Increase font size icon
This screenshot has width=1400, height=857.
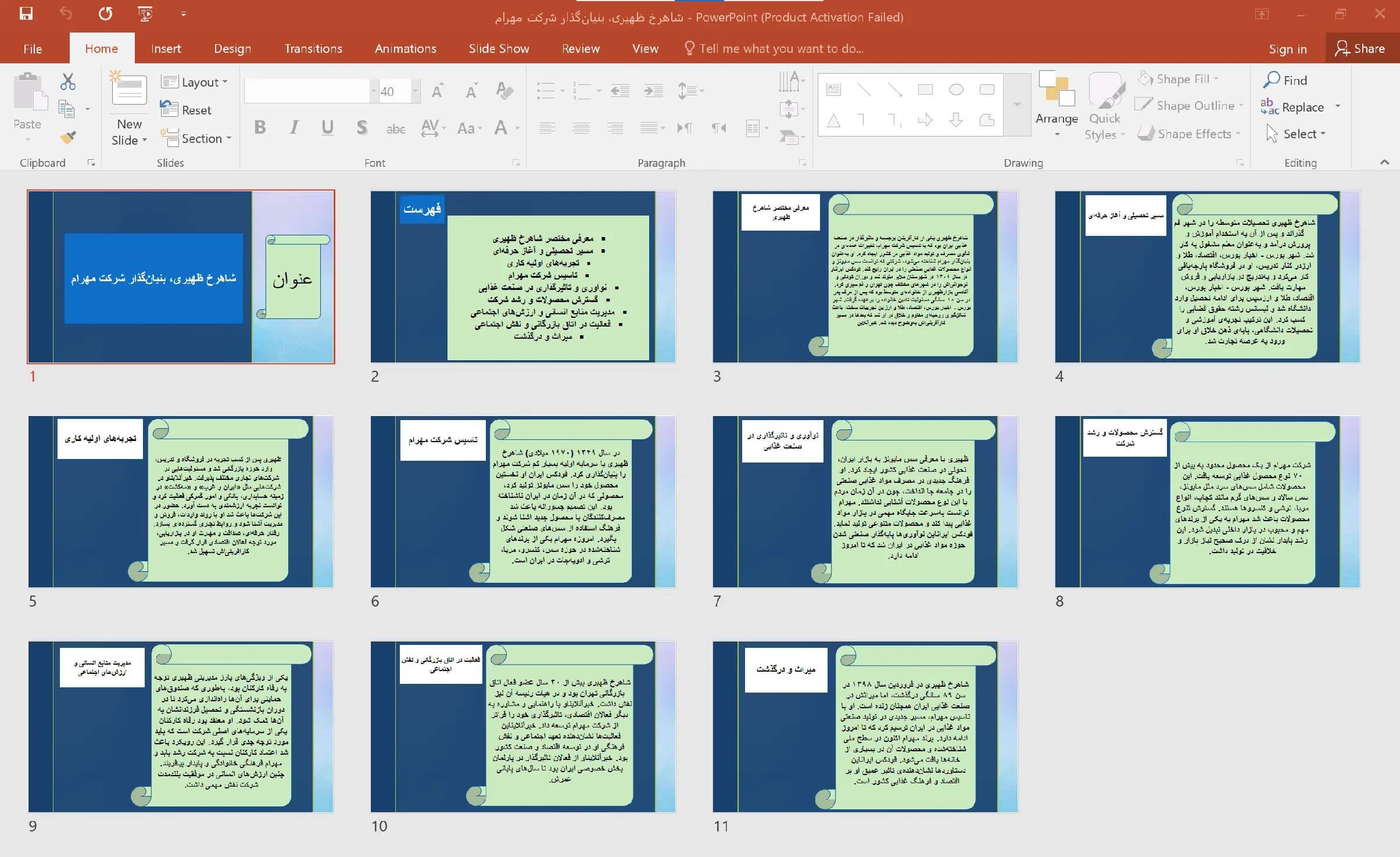coord(437,91)
